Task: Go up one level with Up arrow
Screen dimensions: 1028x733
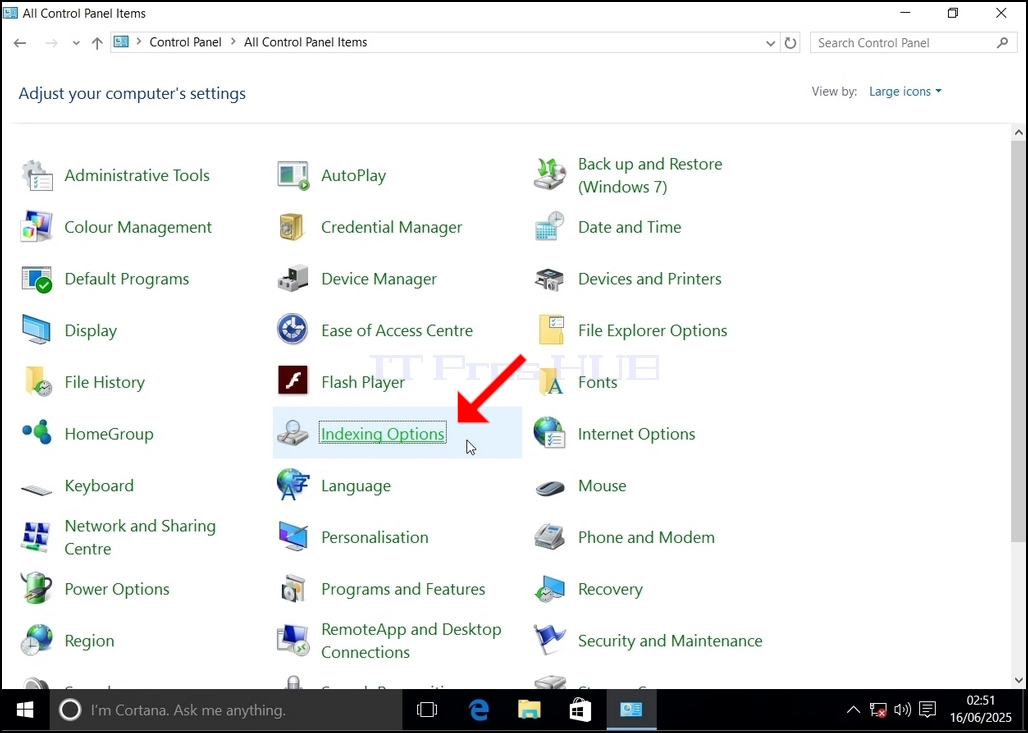Action: pos(97,43)
